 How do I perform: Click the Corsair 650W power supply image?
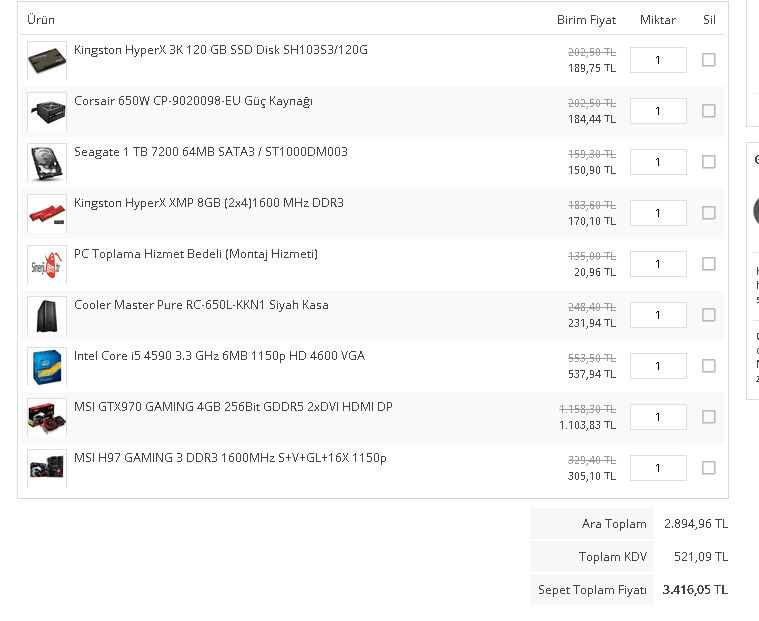[47, 112]
